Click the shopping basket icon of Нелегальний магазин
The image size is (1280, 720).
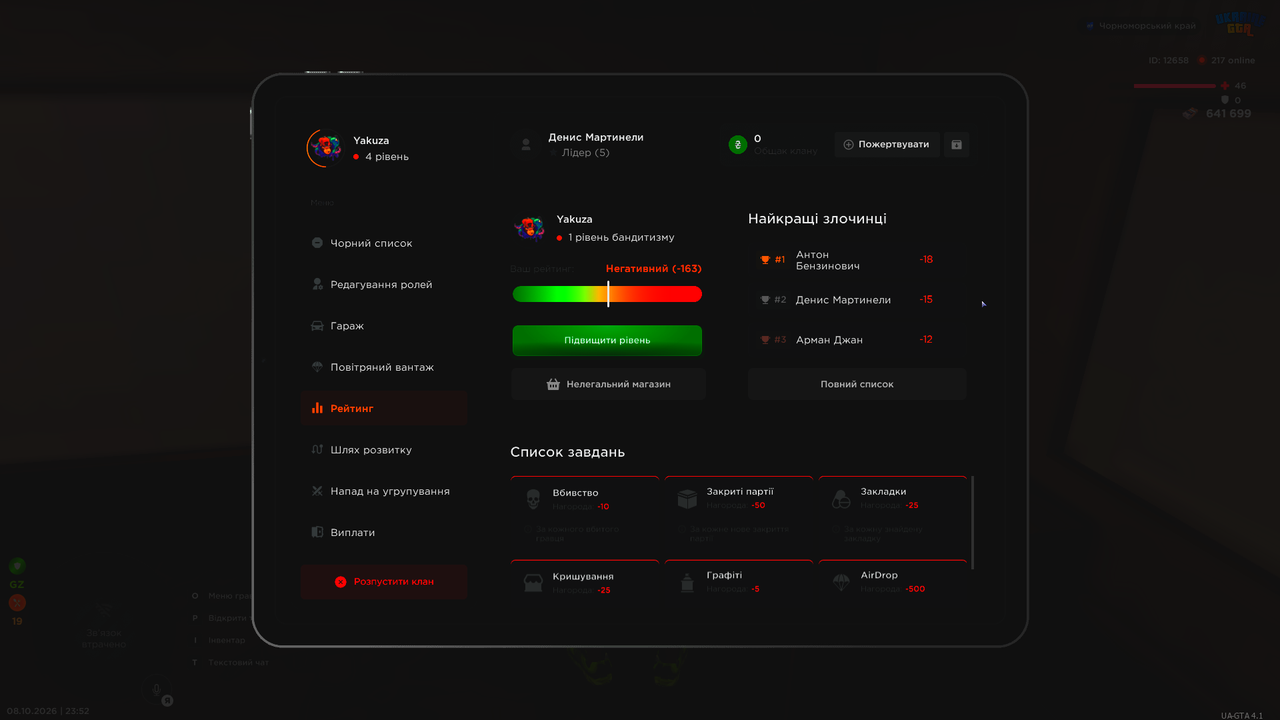[553, 384]
